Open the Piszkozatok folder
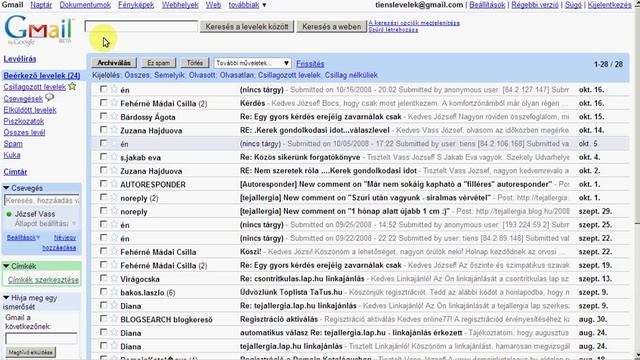The height and width of the screenshot is (360, 640). click(x=24, y=121)
